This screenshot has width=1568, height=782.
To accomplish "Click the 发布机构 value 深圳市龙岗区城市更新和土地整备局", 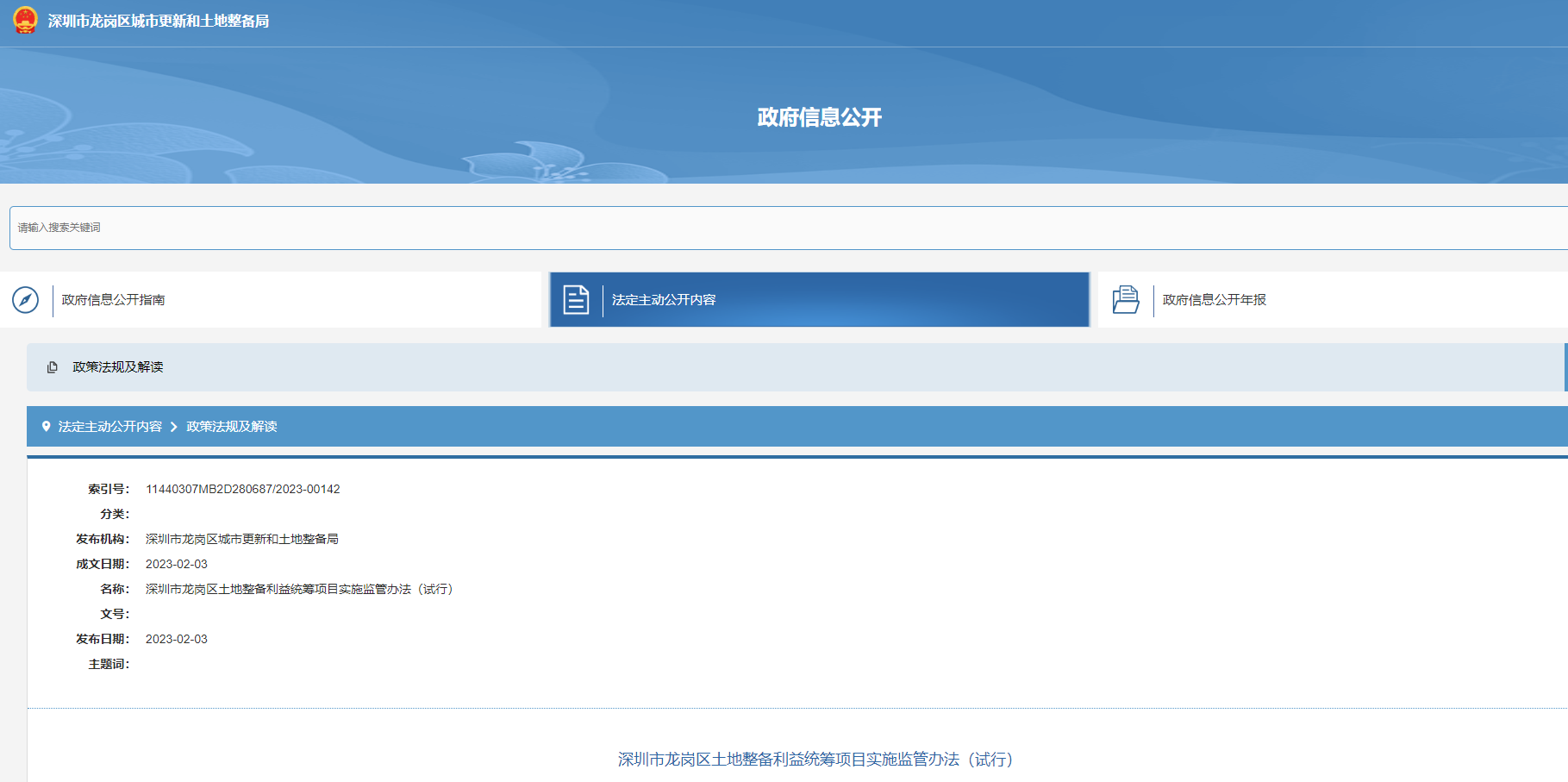I will click(241, 539).
